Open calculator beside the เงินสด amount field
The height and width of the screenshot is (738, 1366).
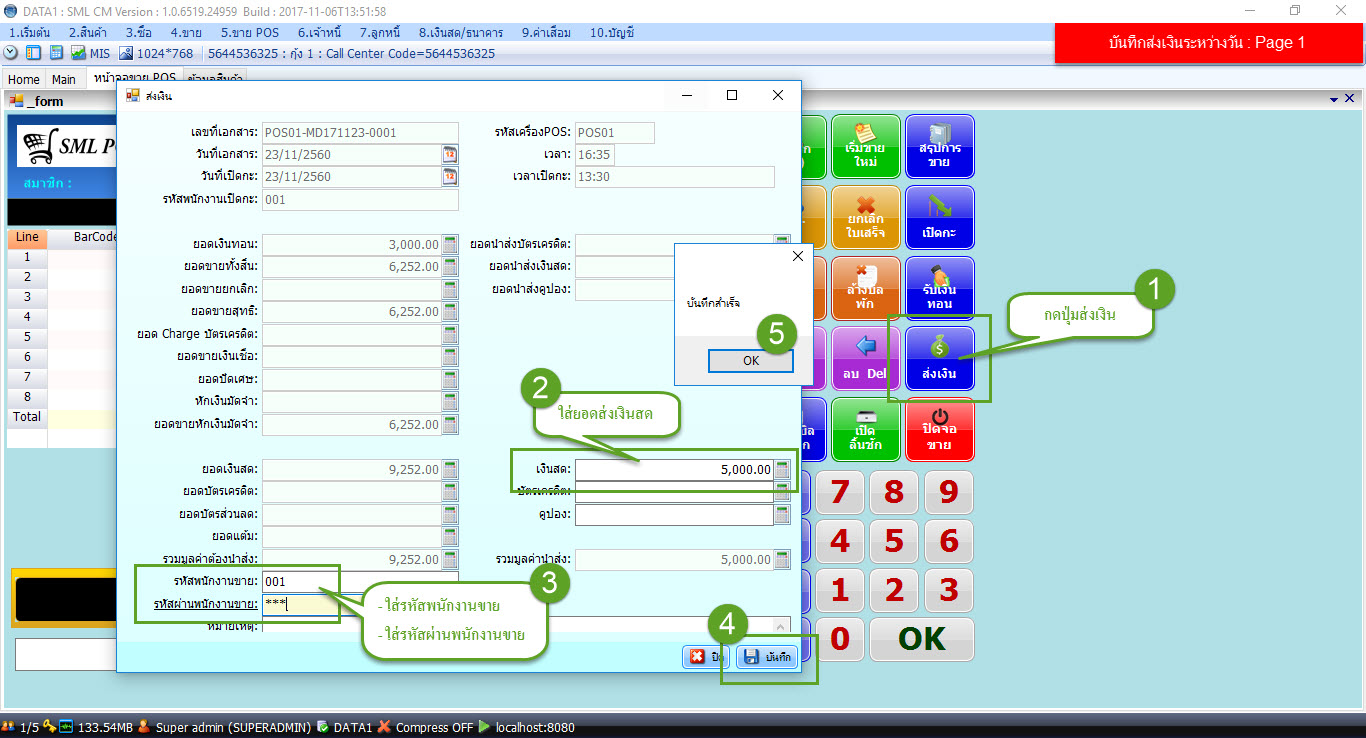click(x=782, y=469)
